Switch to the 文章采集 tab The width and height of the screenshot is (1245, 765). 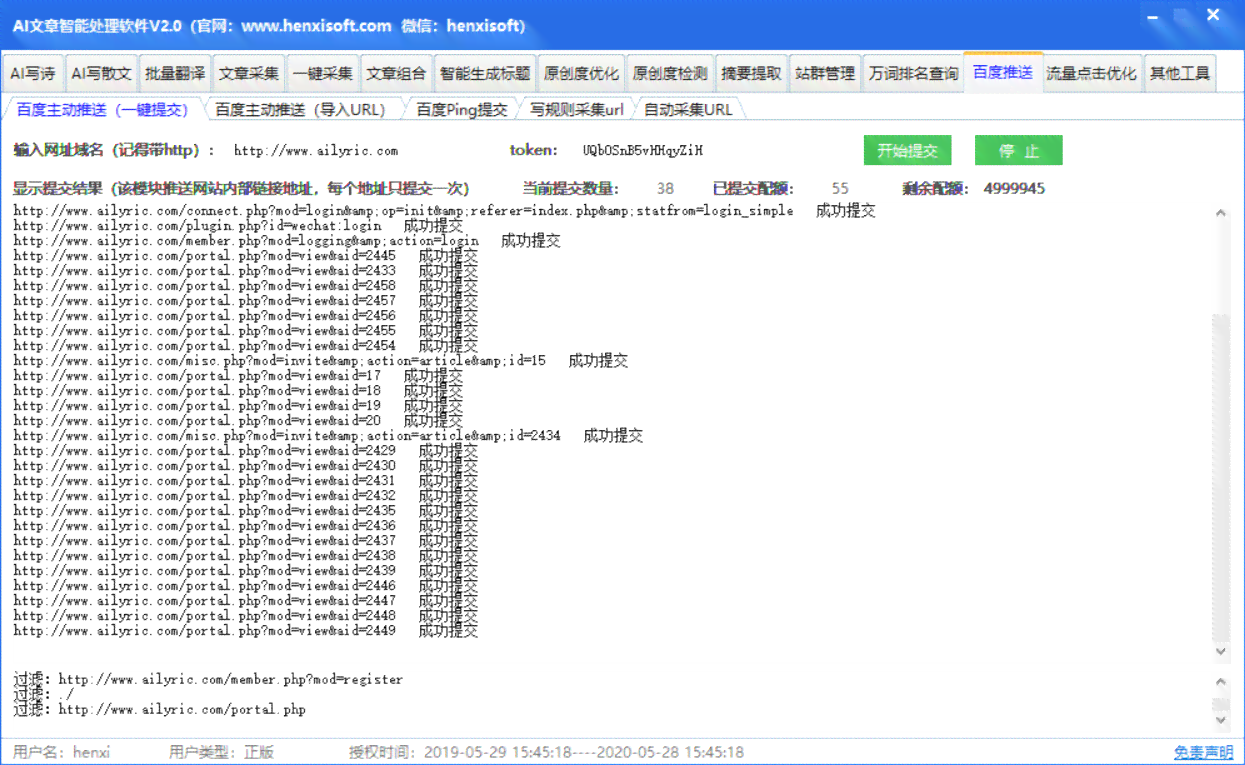click(x=249, y=73)
